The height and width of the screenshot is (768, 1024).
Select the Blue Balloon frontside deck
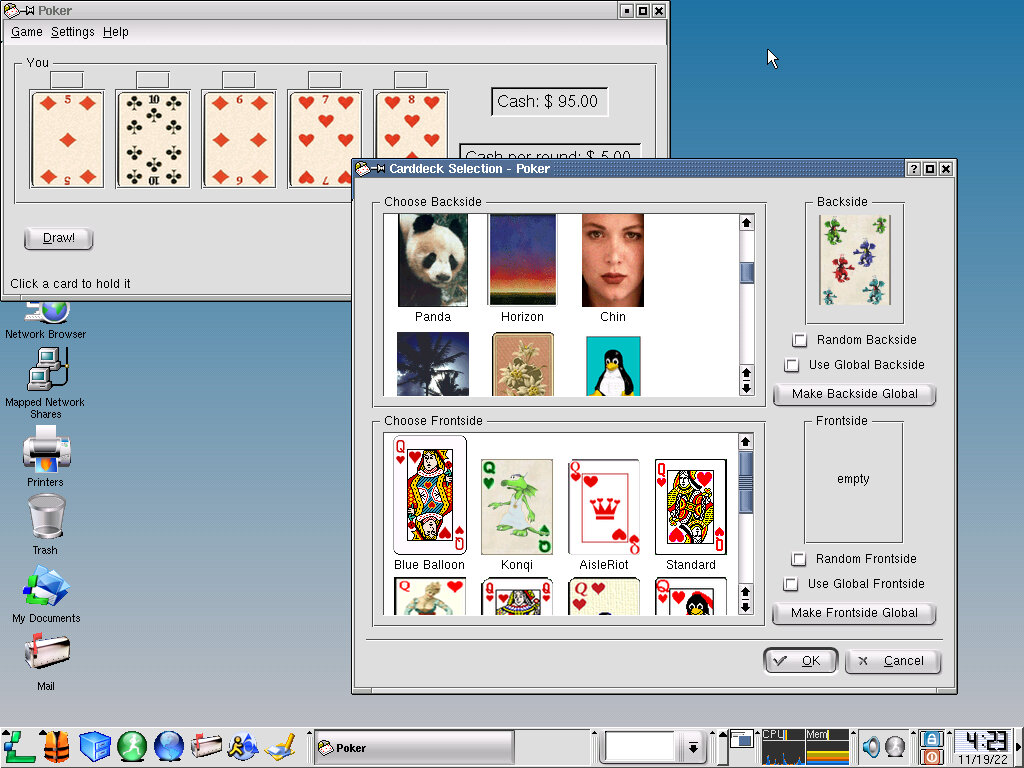(429, 496)
